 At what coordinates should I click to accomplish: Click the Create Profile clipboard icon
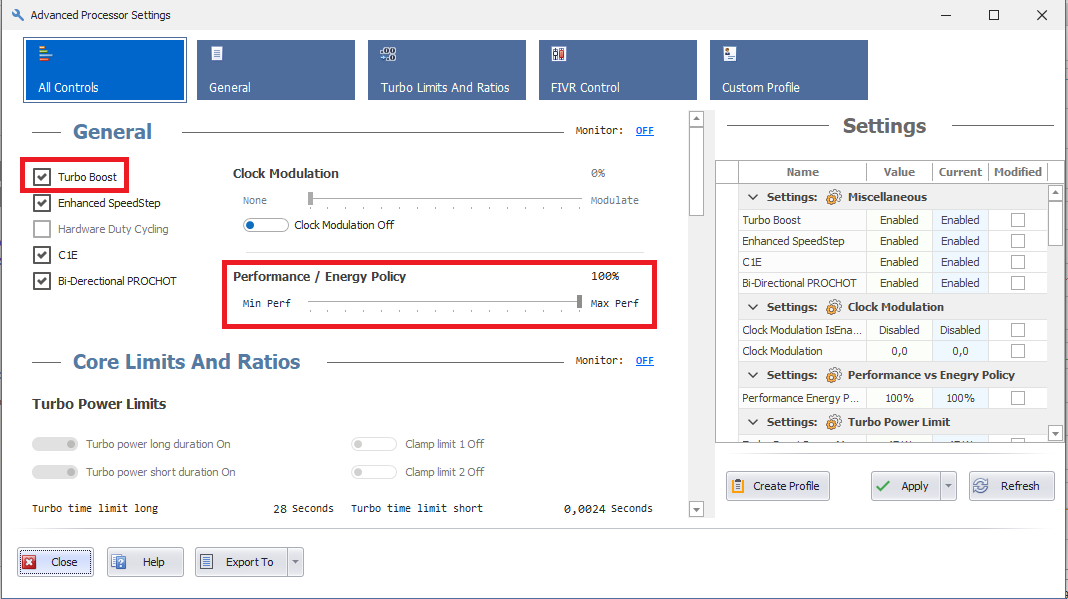[x=739, y=486]
